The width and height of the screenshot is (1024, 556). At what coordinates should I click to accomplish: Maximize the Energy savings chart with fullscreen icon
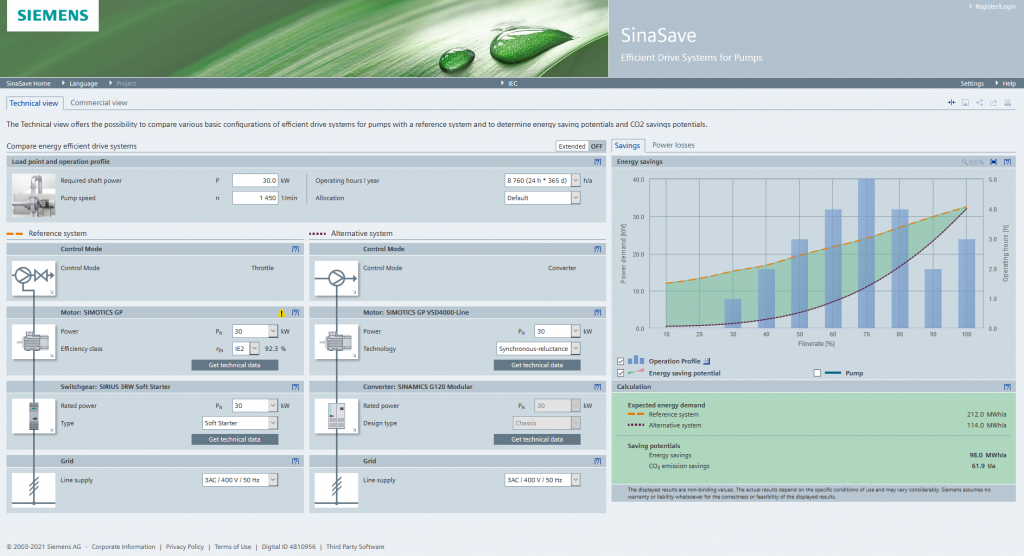[993, 161]
